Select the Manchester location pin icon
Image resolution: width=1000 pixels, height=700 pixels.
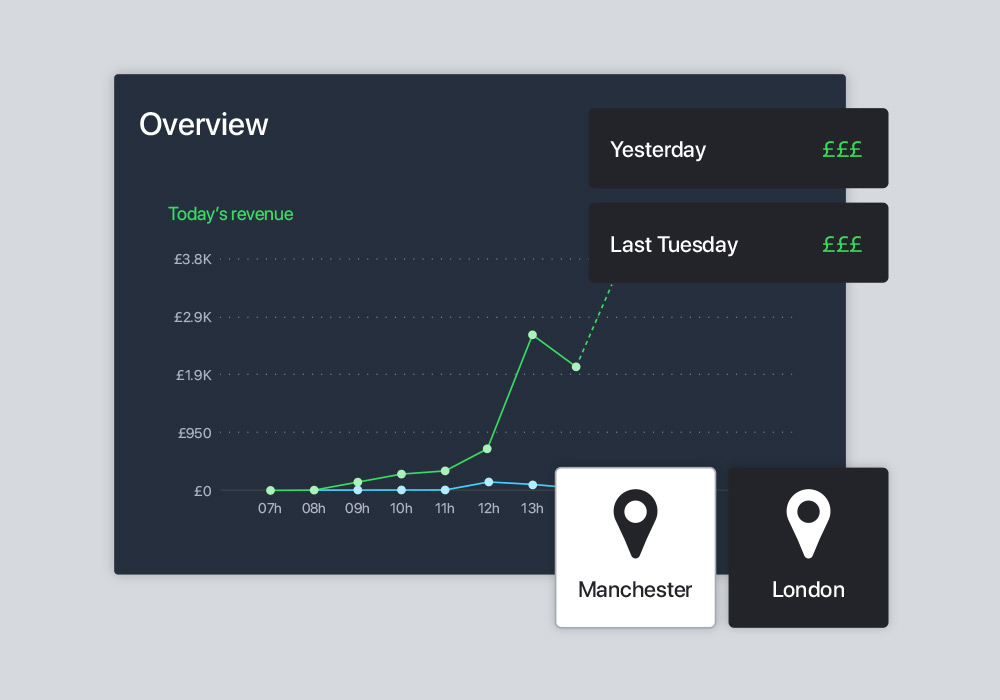(x=635, y=524)
